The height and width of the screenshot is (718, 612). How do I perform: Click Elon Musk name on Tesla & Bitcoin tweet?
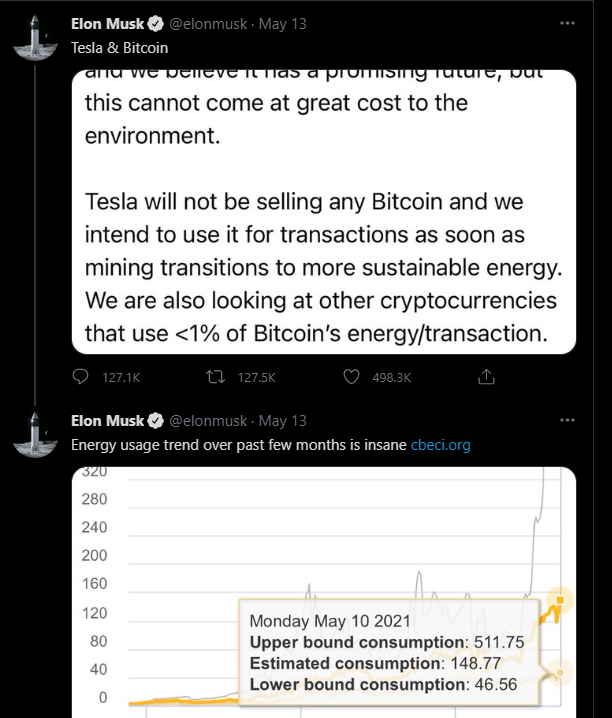click(107, 24)
